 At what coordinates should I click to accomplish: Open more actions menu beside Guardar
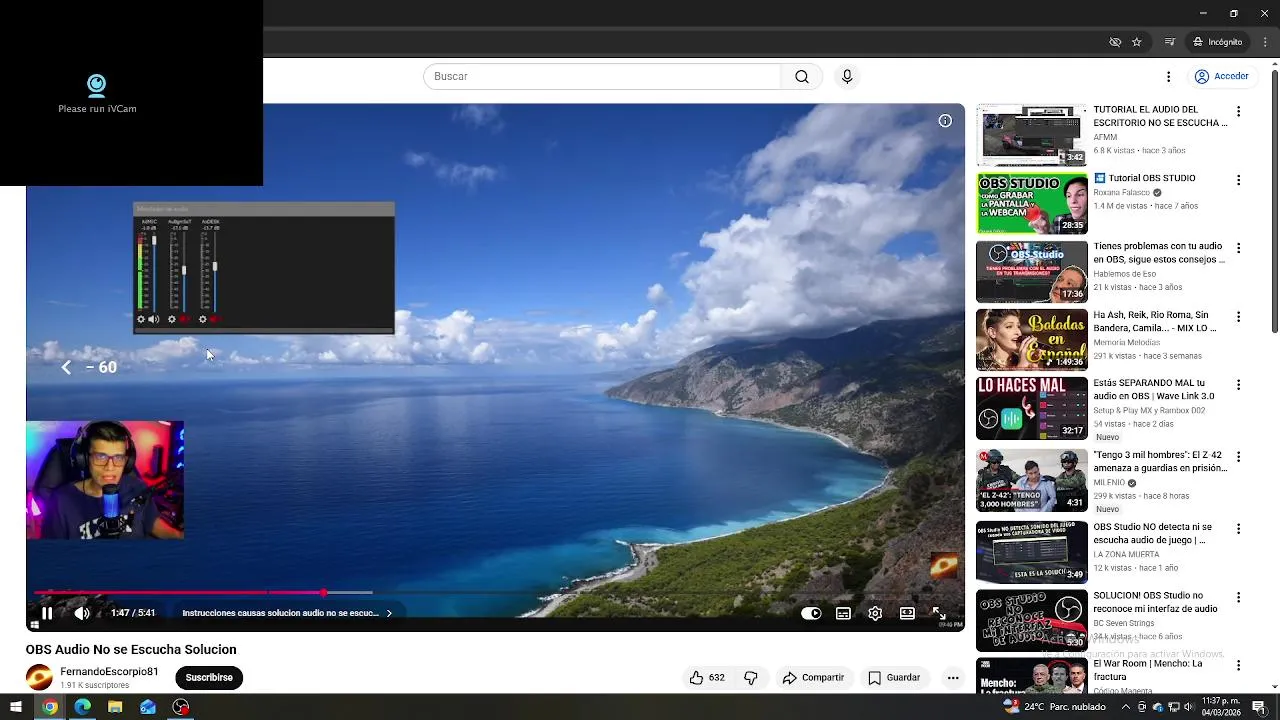[953, 678]
